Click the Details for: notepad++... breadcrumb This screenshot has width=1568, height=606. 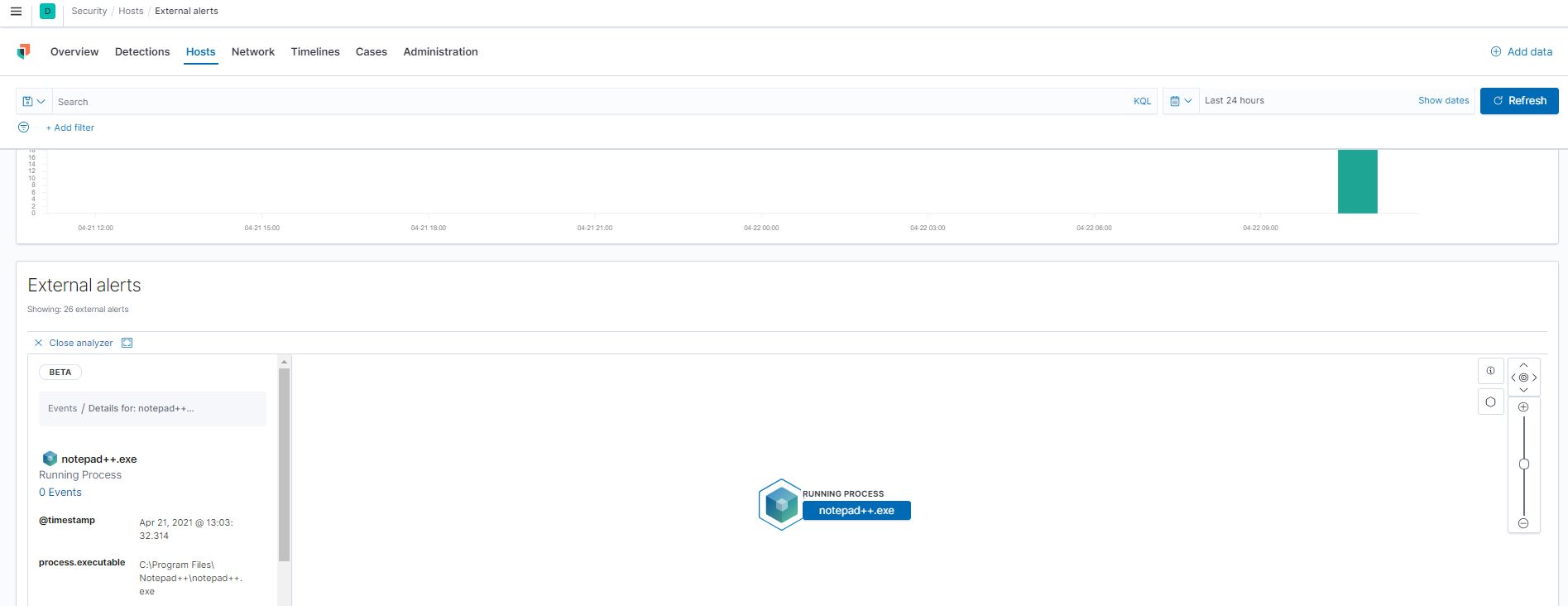click(141, 408)
